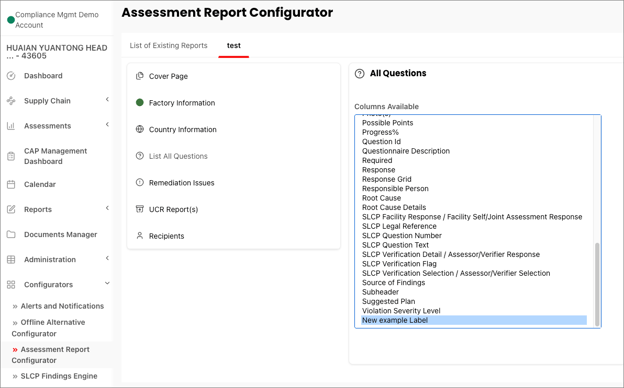Select the Factory Information section
The width and height of the screenshot is (624, 388).
182,103
